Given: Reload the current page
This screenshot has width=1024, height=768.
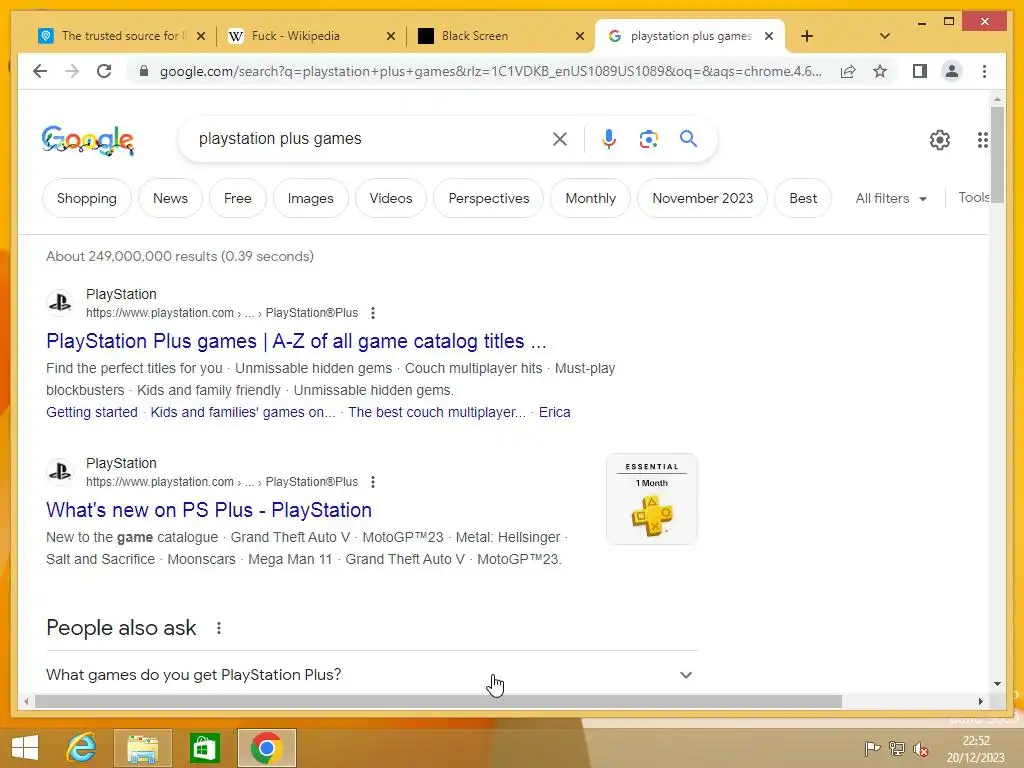Looking at the screenshot, I should 104,71.
